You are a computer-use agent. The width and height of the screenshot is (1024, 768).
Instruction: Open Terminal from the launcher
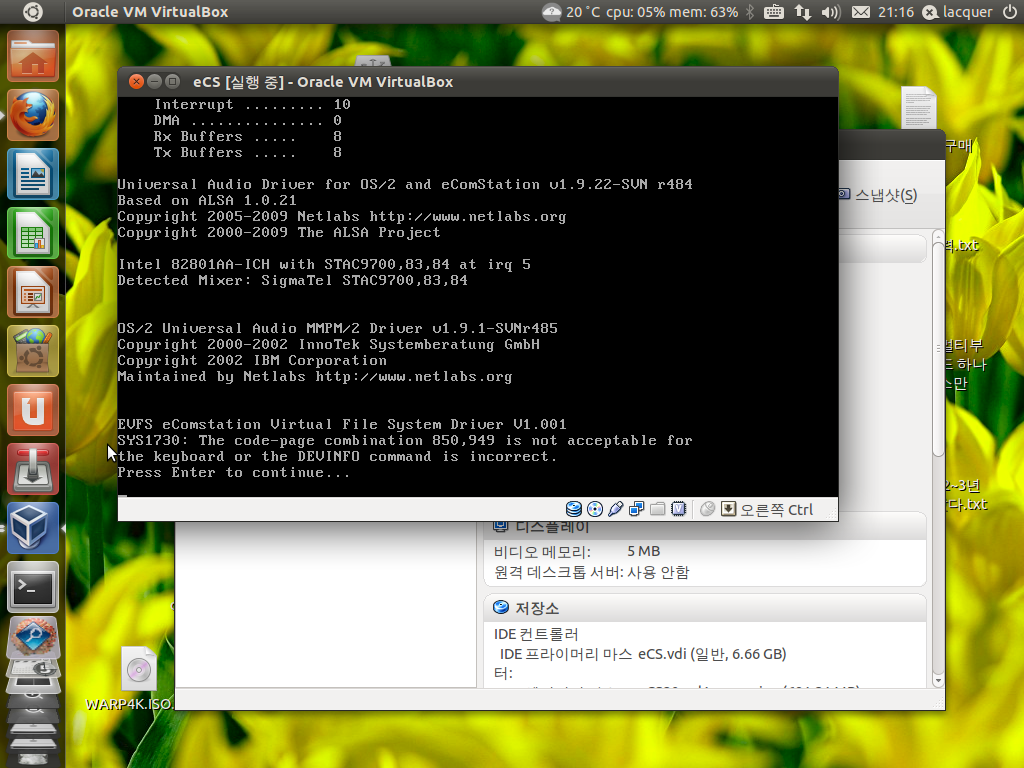pos(33,586)
